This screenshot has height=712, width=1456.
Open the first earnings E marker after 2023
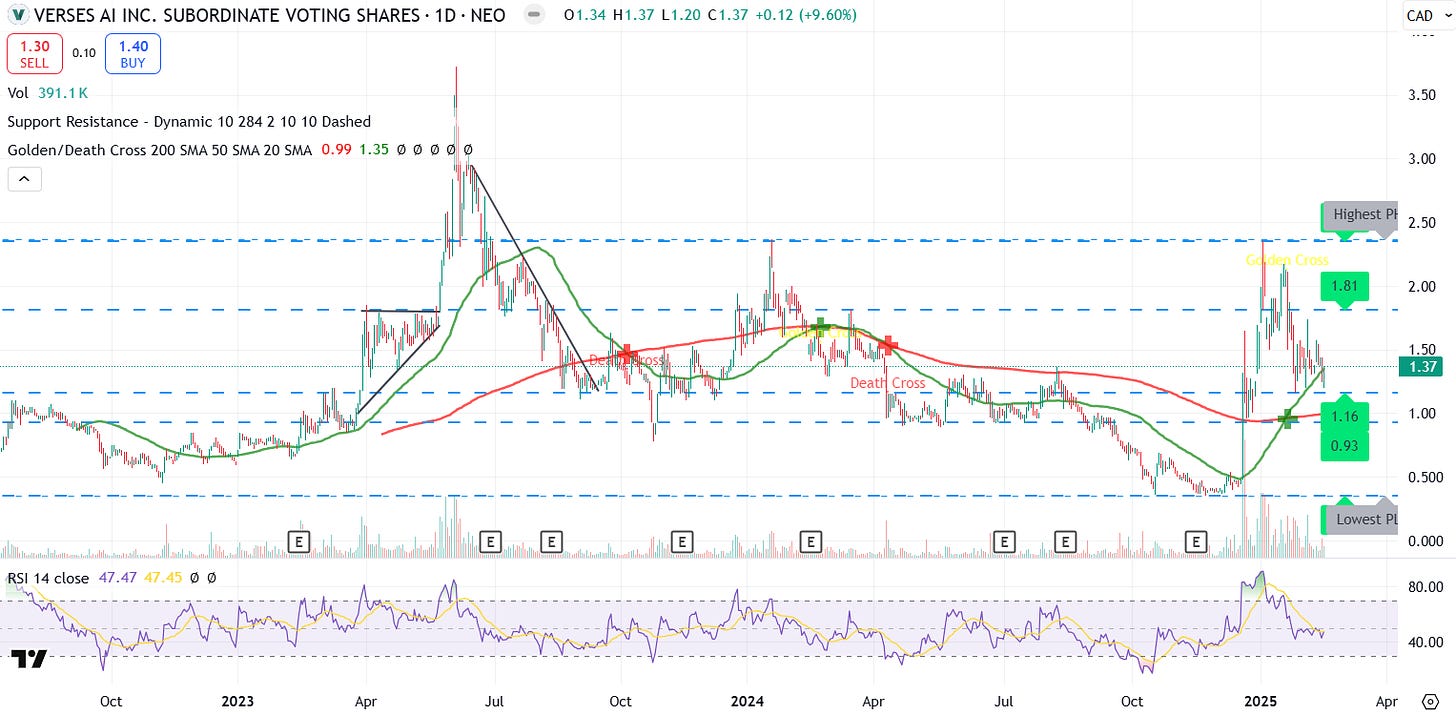[298, 541]
